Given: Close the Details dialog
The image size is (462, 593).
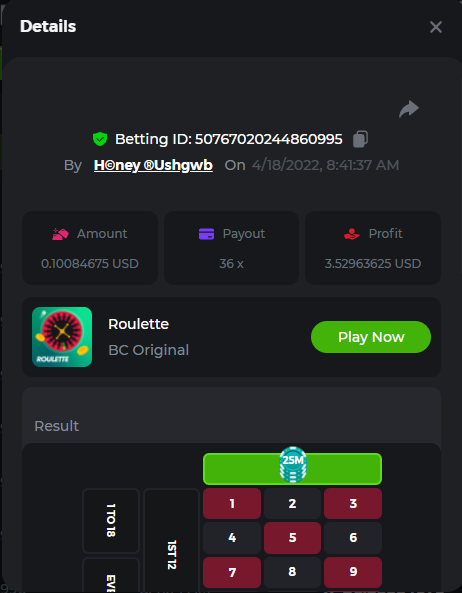Looking at the screenshot, I should pyautogui.click(x=436, y=27).
